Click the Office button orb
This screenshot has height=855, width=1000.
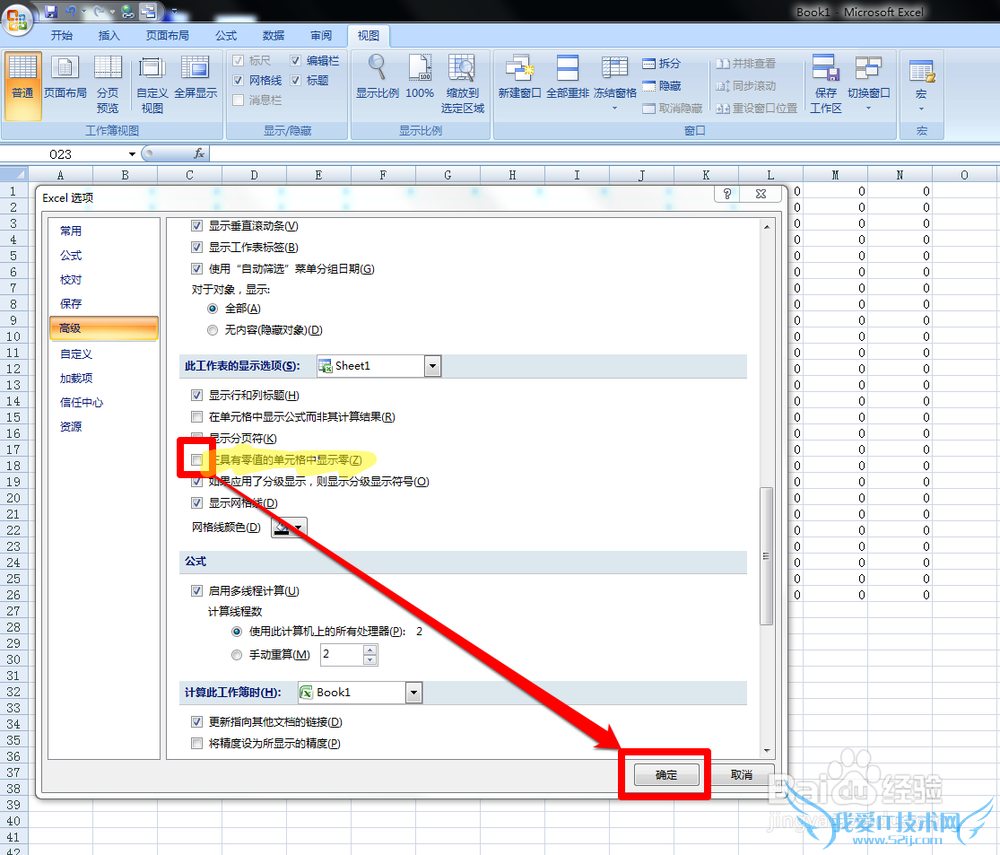tap(17, 18)
